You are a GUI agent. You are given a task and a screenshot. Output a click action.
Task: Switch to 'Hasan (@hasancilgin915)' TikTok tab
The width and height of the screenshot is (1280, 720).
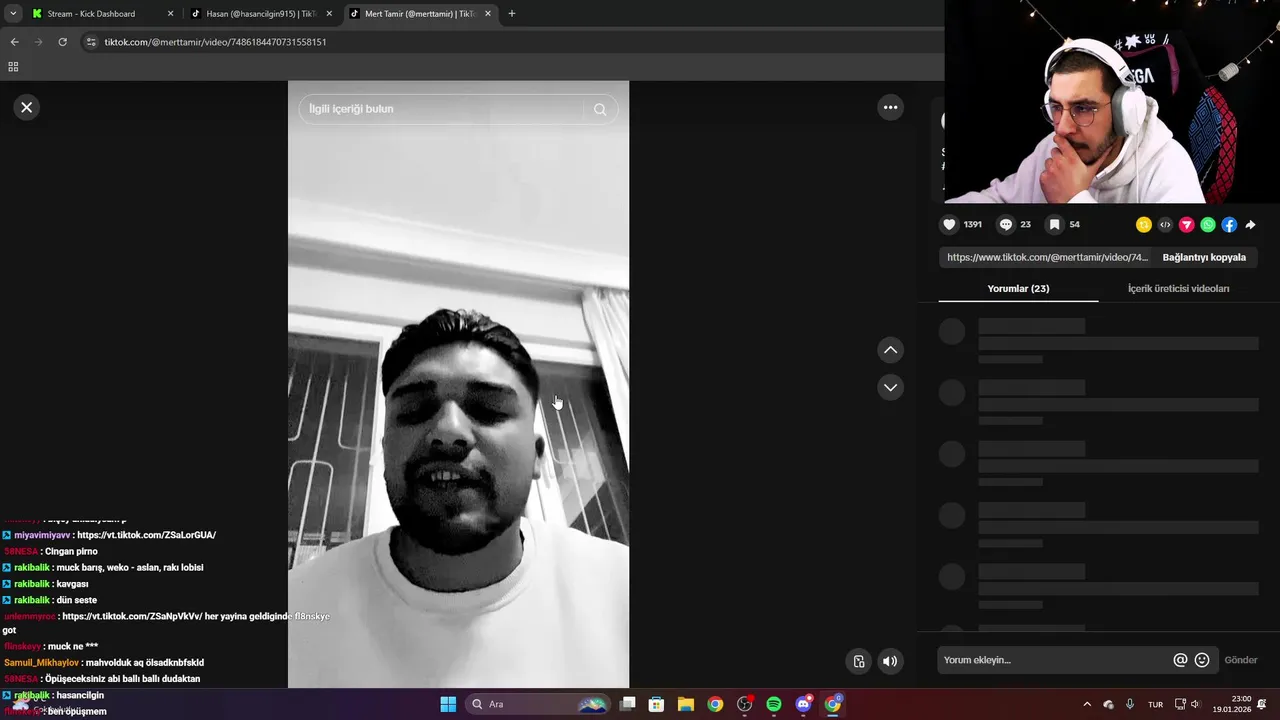(x=258, y=14)
